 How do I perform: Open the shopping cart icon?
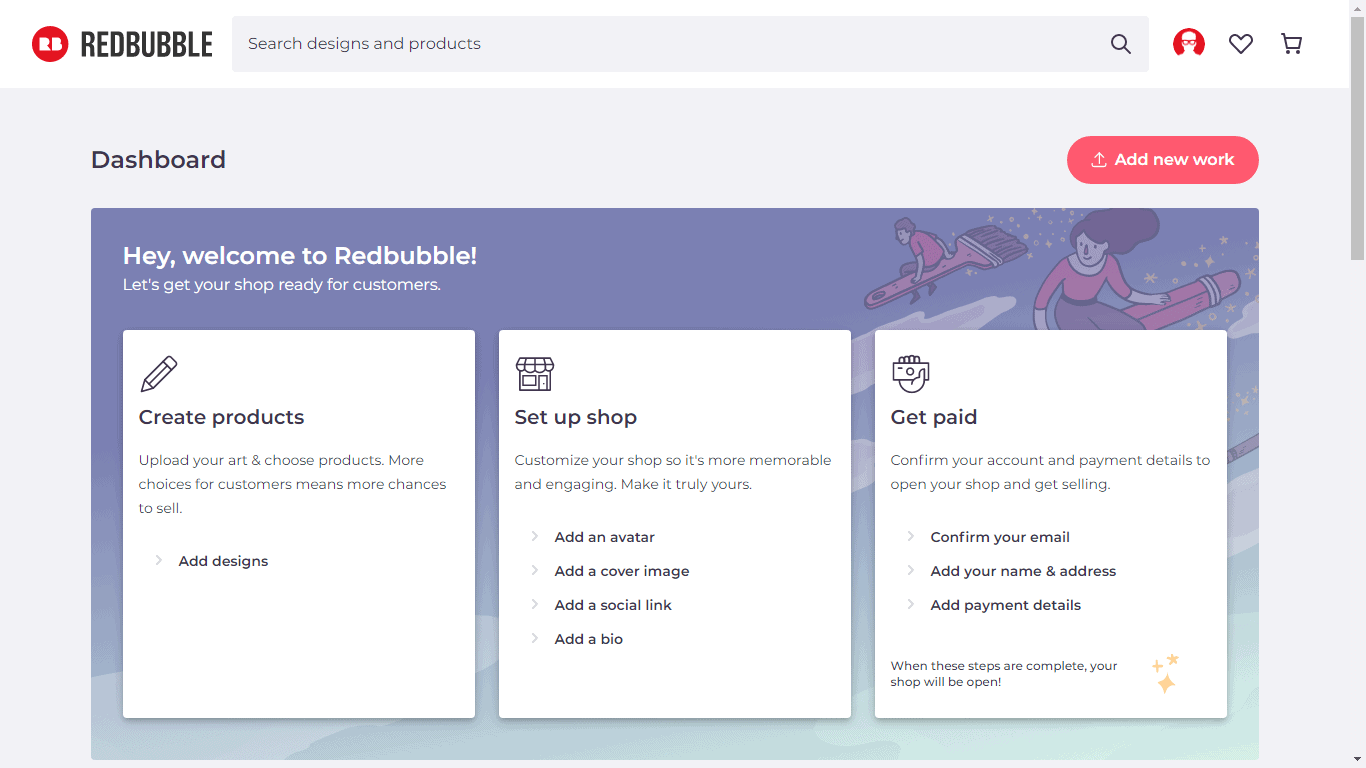click(1292, 44)
